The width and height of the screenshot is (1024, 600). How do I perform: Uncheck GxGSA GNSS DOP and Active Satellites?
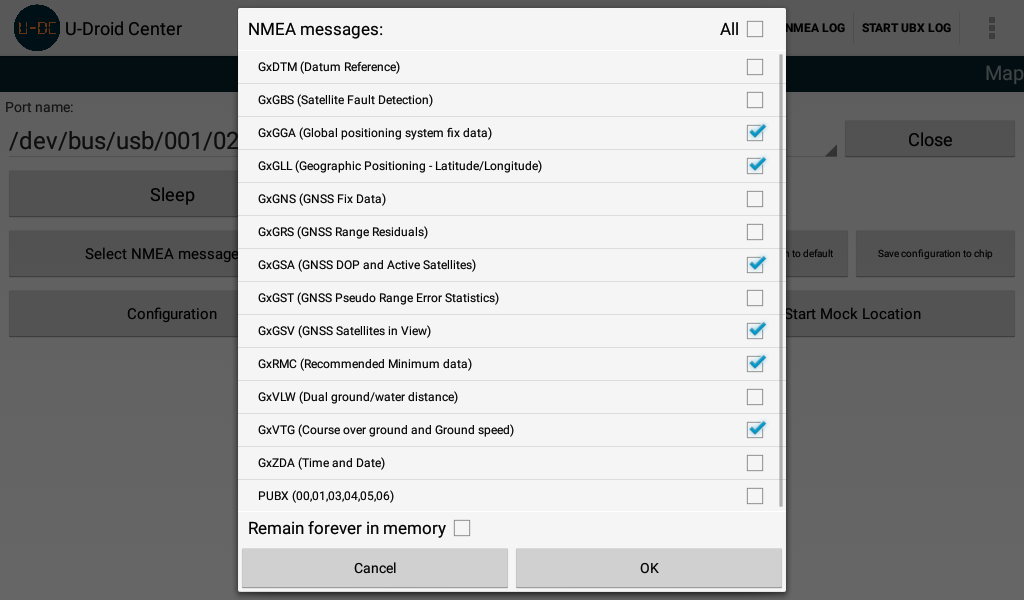[x=755, y=265]
